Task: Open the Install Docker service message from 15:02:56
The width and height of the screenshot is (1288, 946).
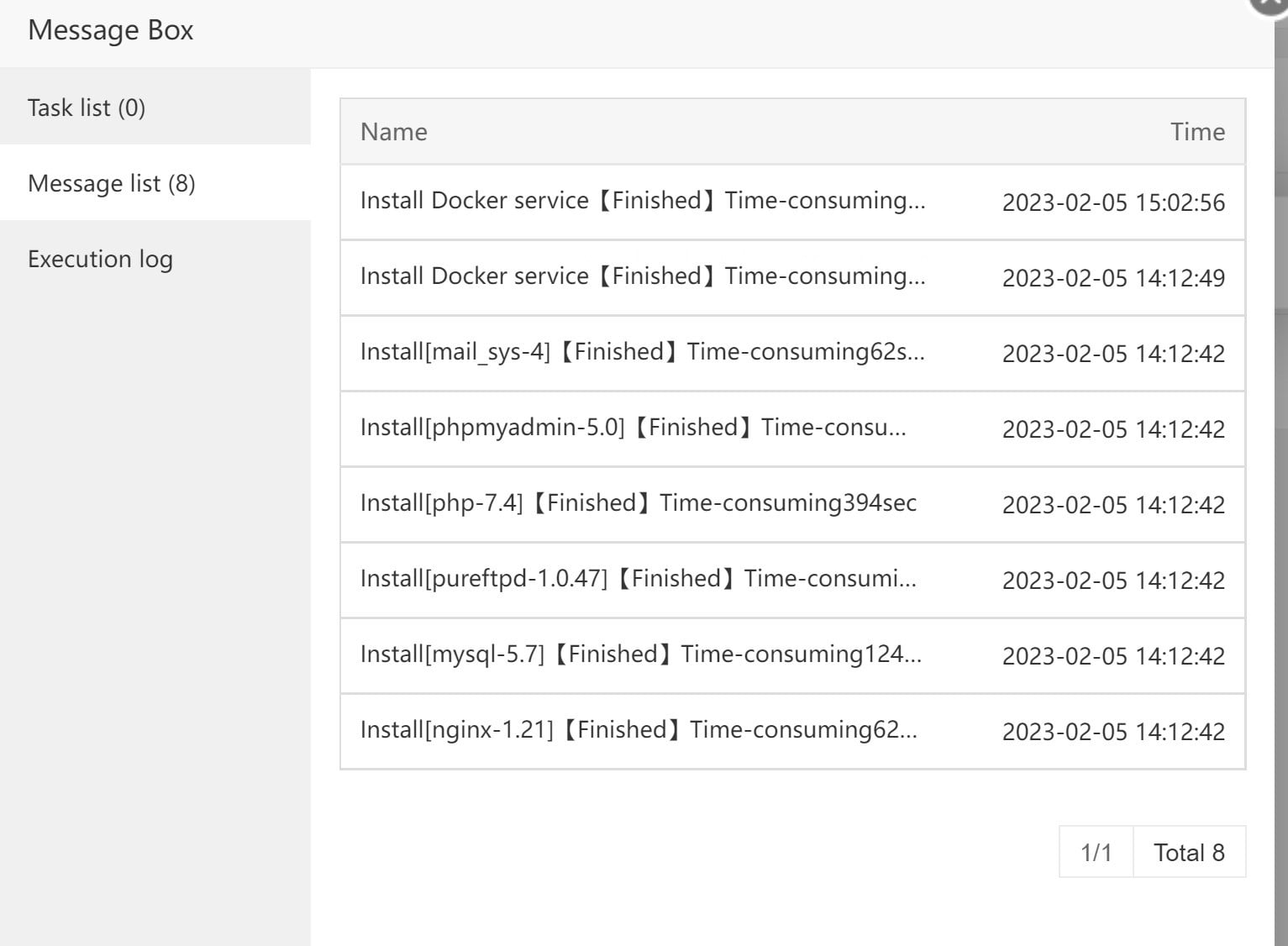Action: tap(643, 201)
